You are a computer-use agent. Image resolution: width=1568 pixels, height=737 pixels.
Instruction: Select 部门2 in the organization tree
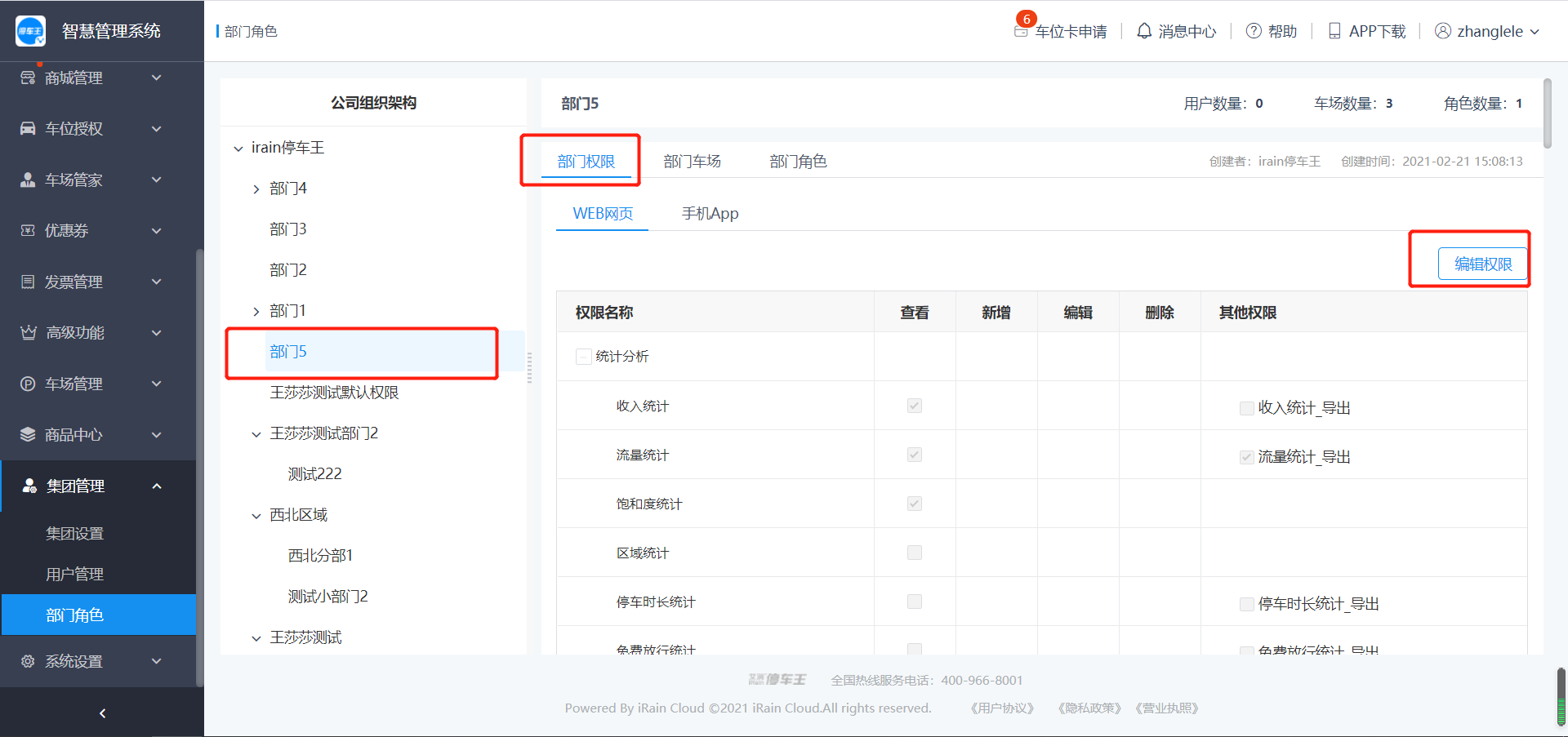tap(288, 270)
